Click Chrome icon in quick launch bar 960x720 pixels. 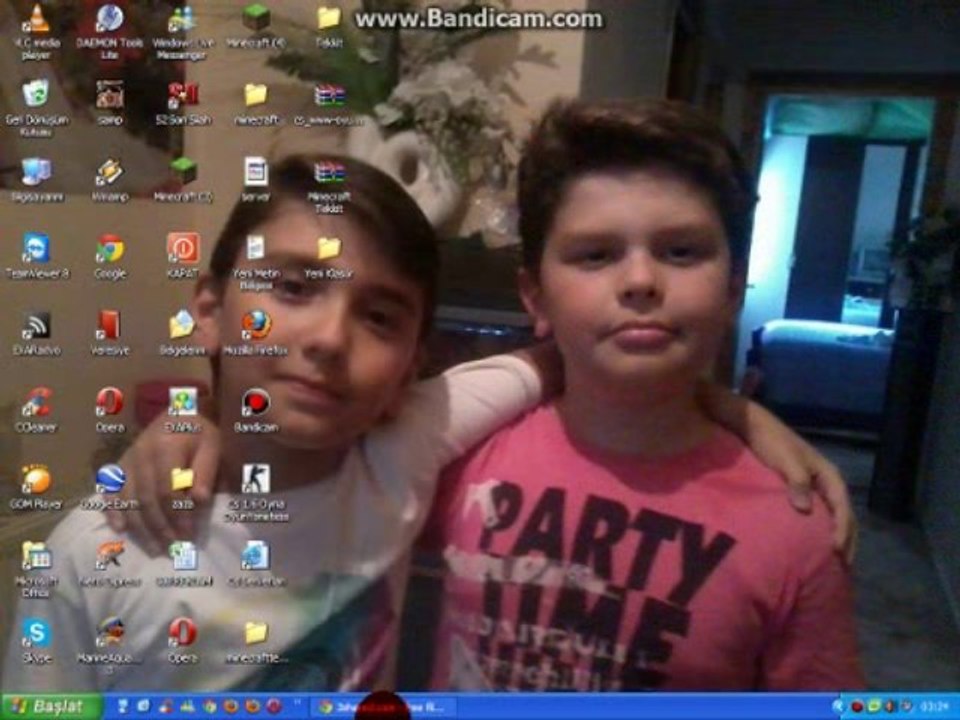coord(209,707)
